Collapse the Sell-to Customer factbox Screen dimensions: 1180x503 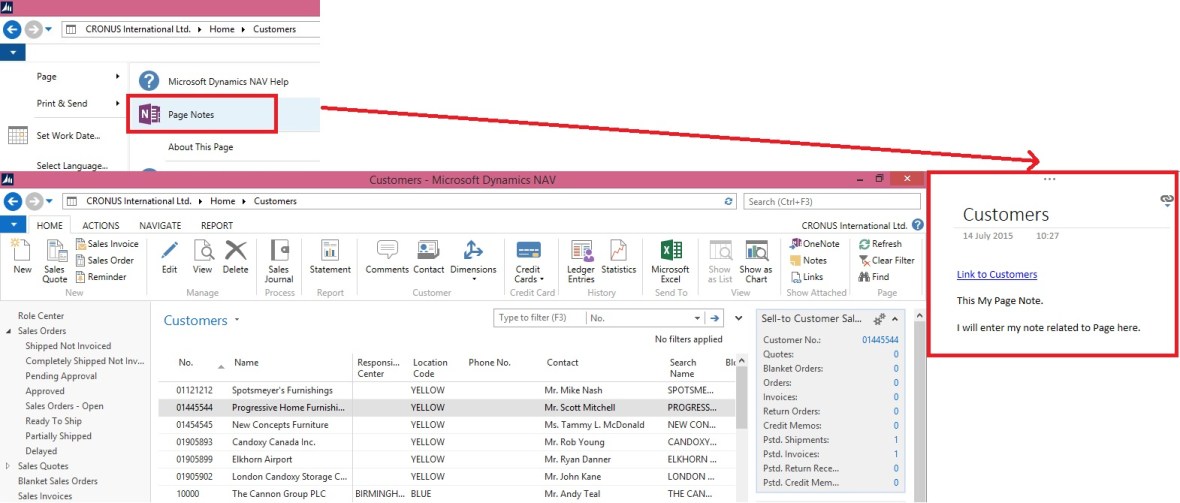(894, 319)
